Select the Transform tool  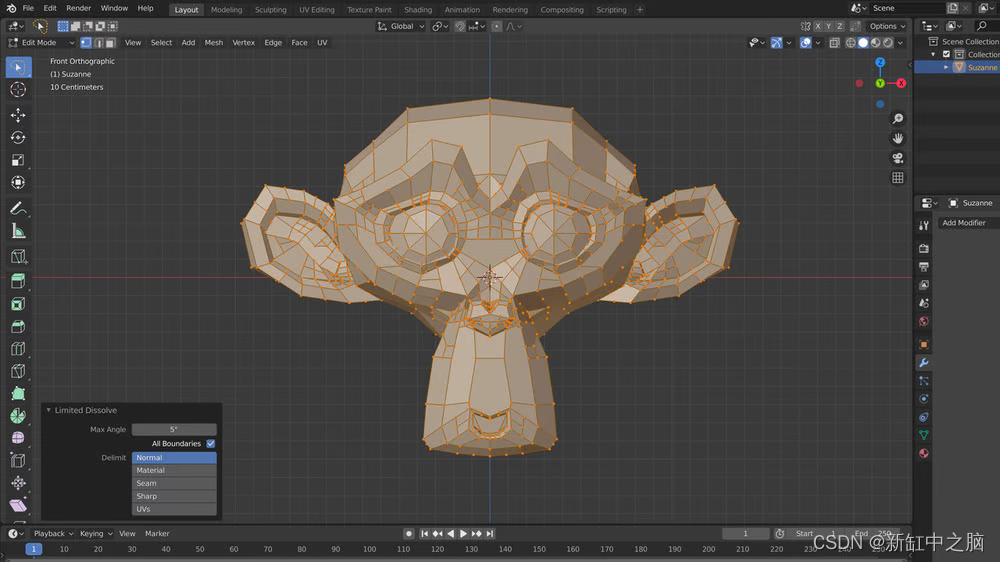click(18, 182)
